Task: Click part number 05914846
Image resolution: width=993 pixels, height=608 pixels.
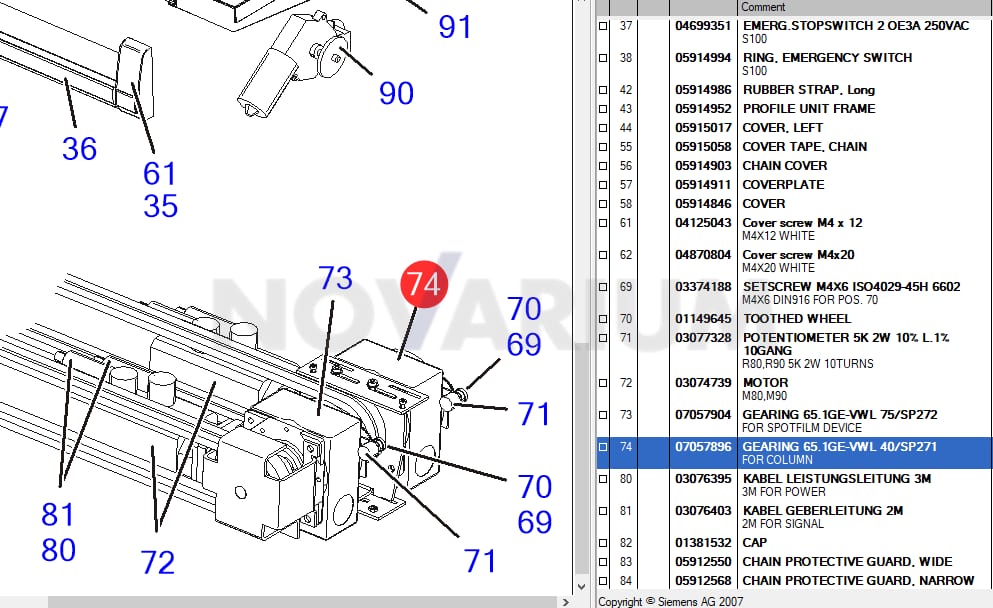Action: pyautogui.click(x=703, y=204)
